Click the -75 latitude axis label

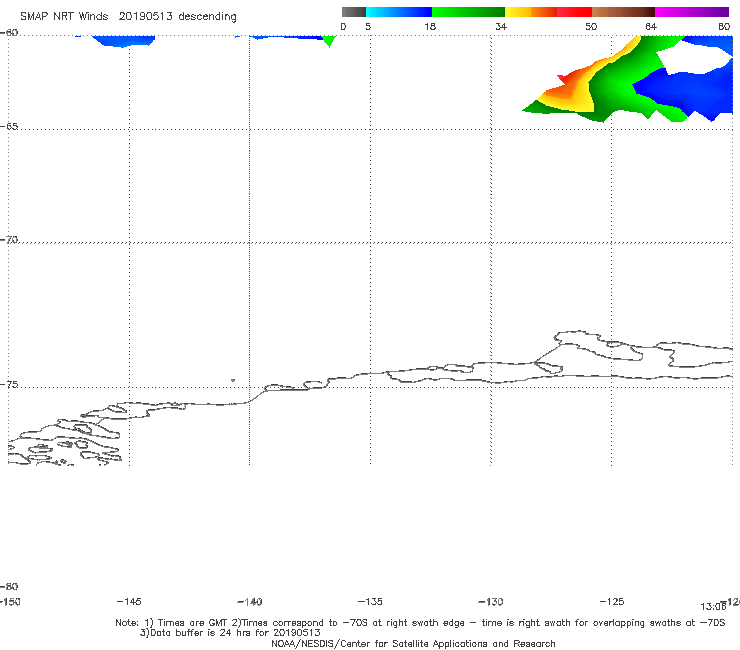[9, 385]
